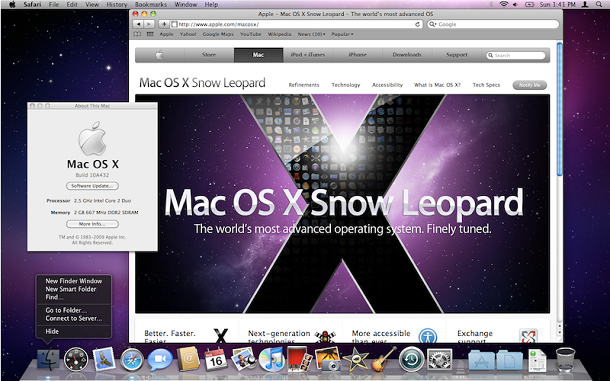Open iCal calendar icon in Dock

tap(216, 359)
